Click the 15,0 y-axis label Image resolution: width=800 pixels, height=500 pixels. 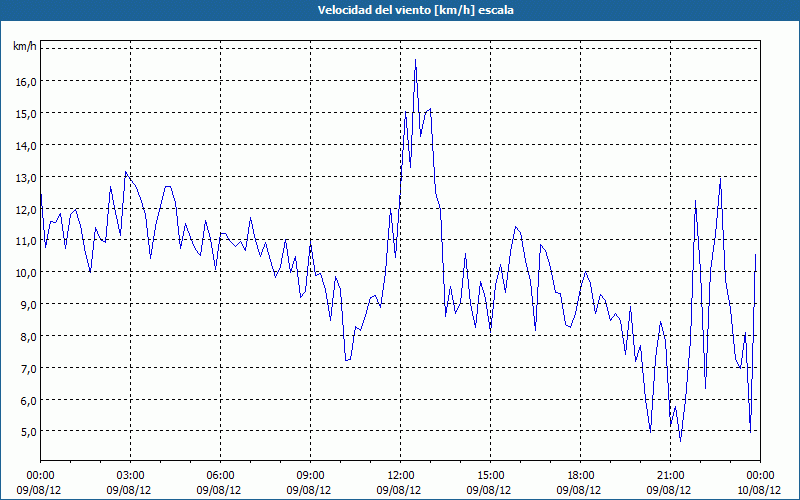(x=26, y=113)
